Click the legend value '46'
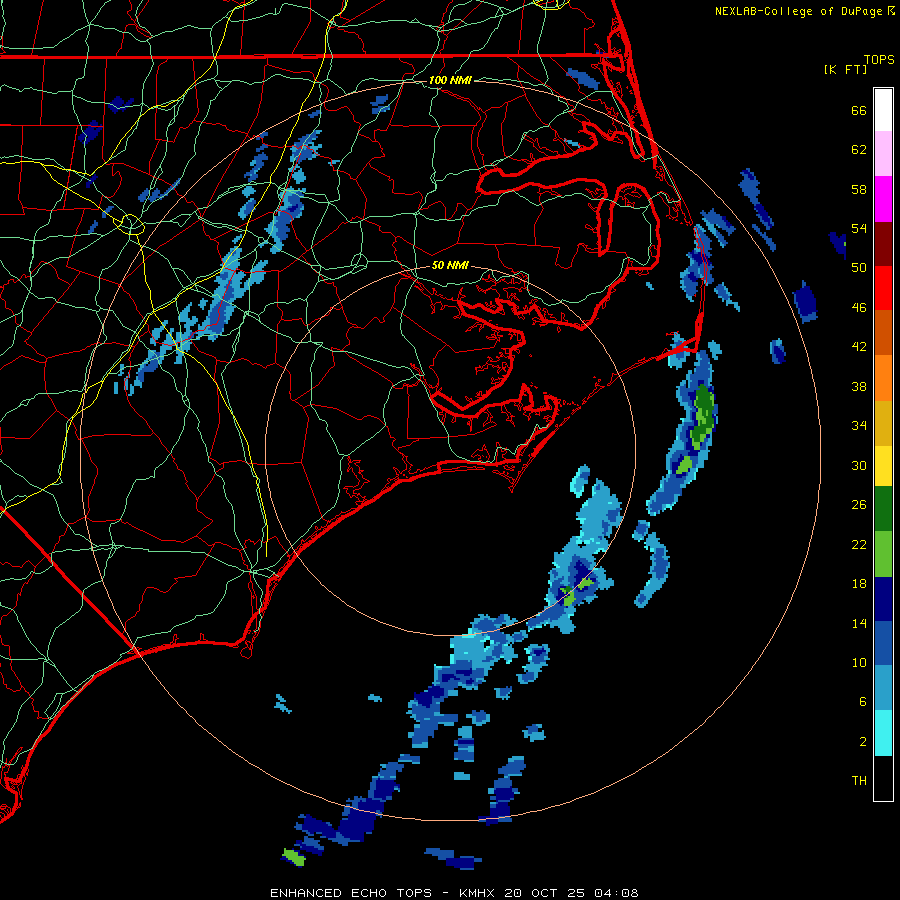Viewport: 900px width, 900px height. pos(859,308)
